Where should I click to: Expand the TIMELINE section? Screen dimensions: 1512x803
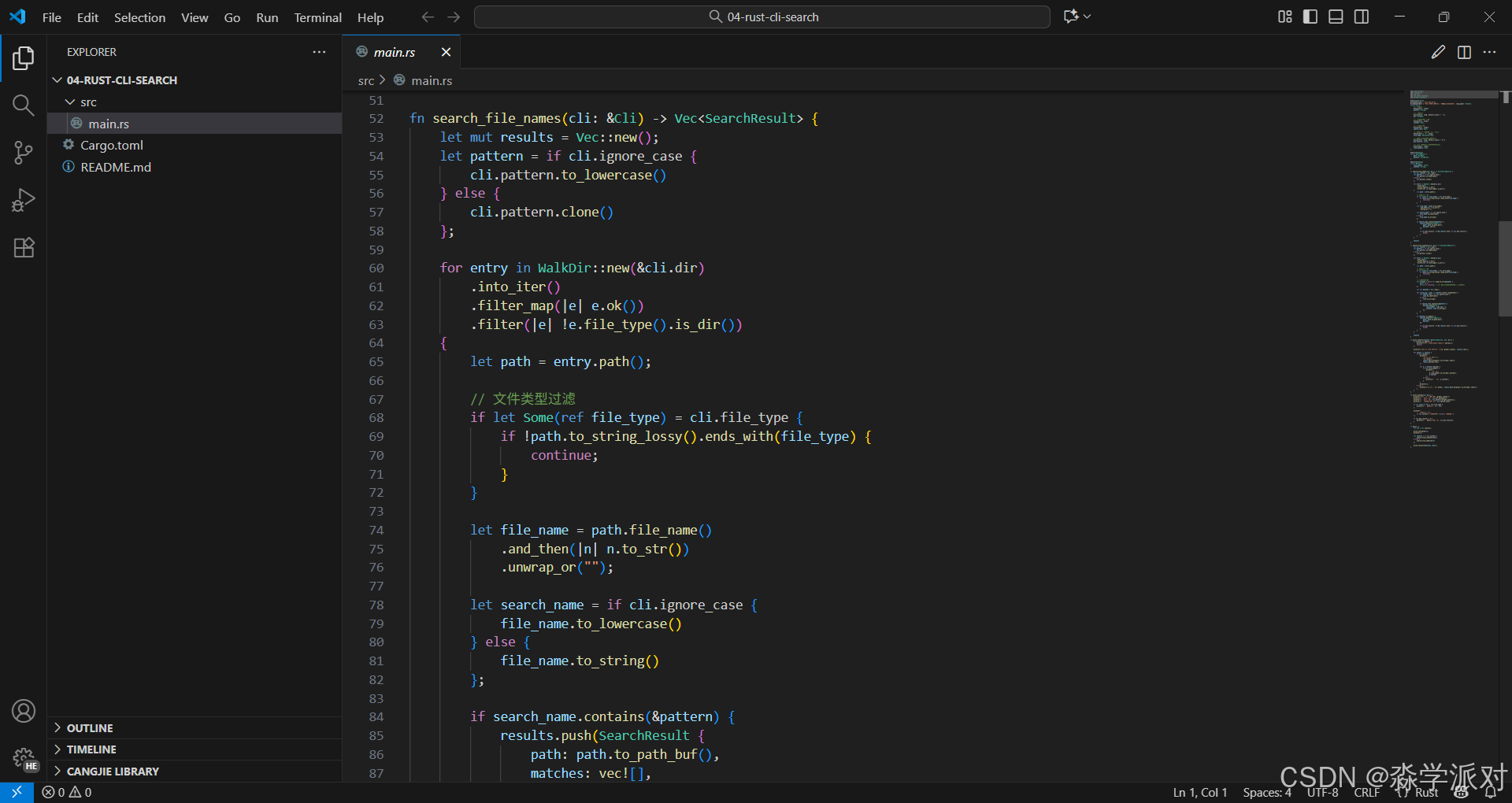point(195,749)
